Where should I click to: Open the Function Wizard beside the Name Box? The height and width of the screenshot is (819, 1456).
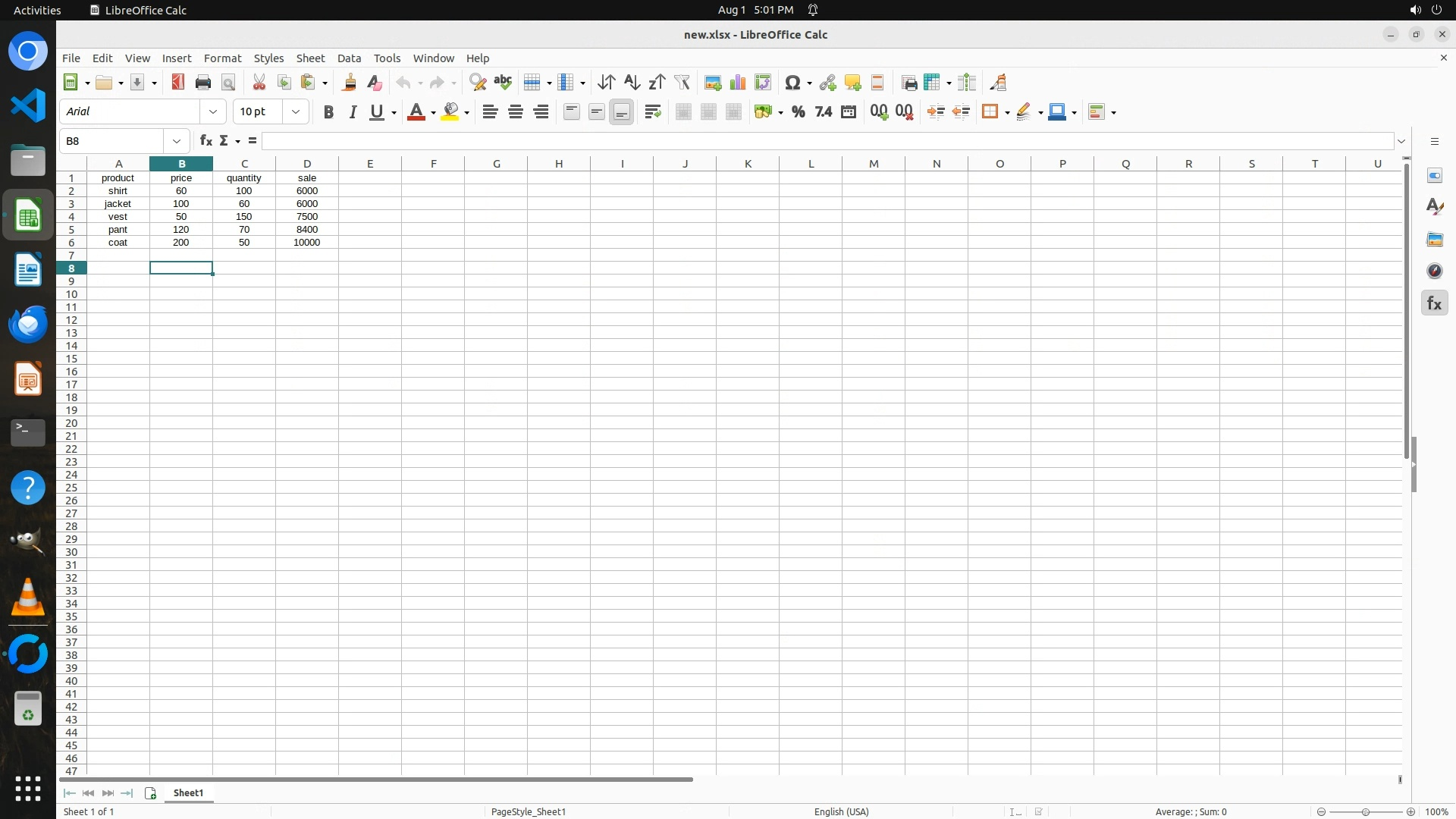206,141
